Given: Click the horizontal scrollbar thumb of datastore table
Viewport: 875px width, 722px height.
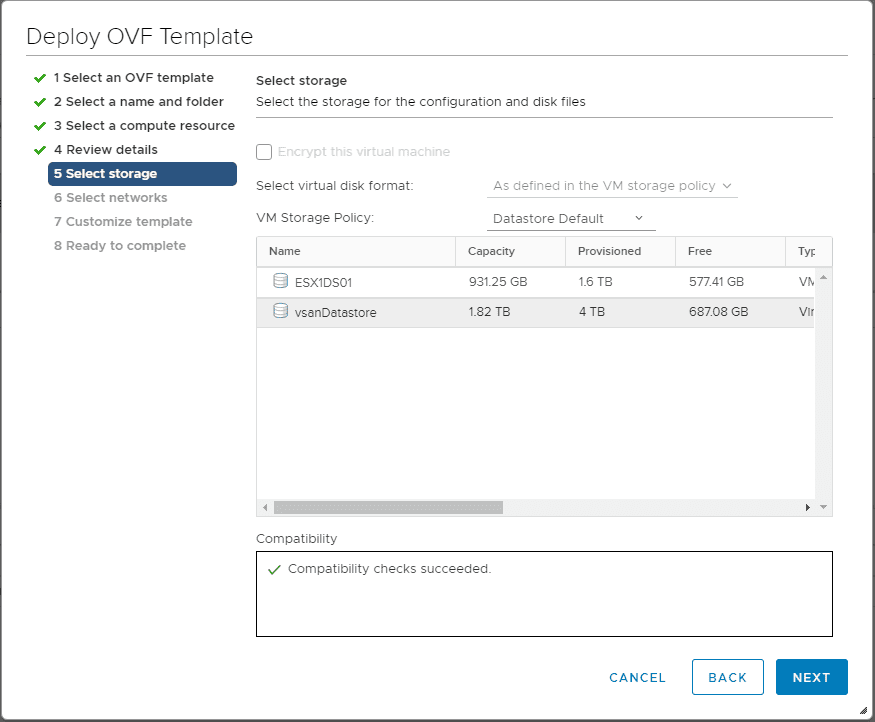Looking at the screenshot, I should click(388, 508).
